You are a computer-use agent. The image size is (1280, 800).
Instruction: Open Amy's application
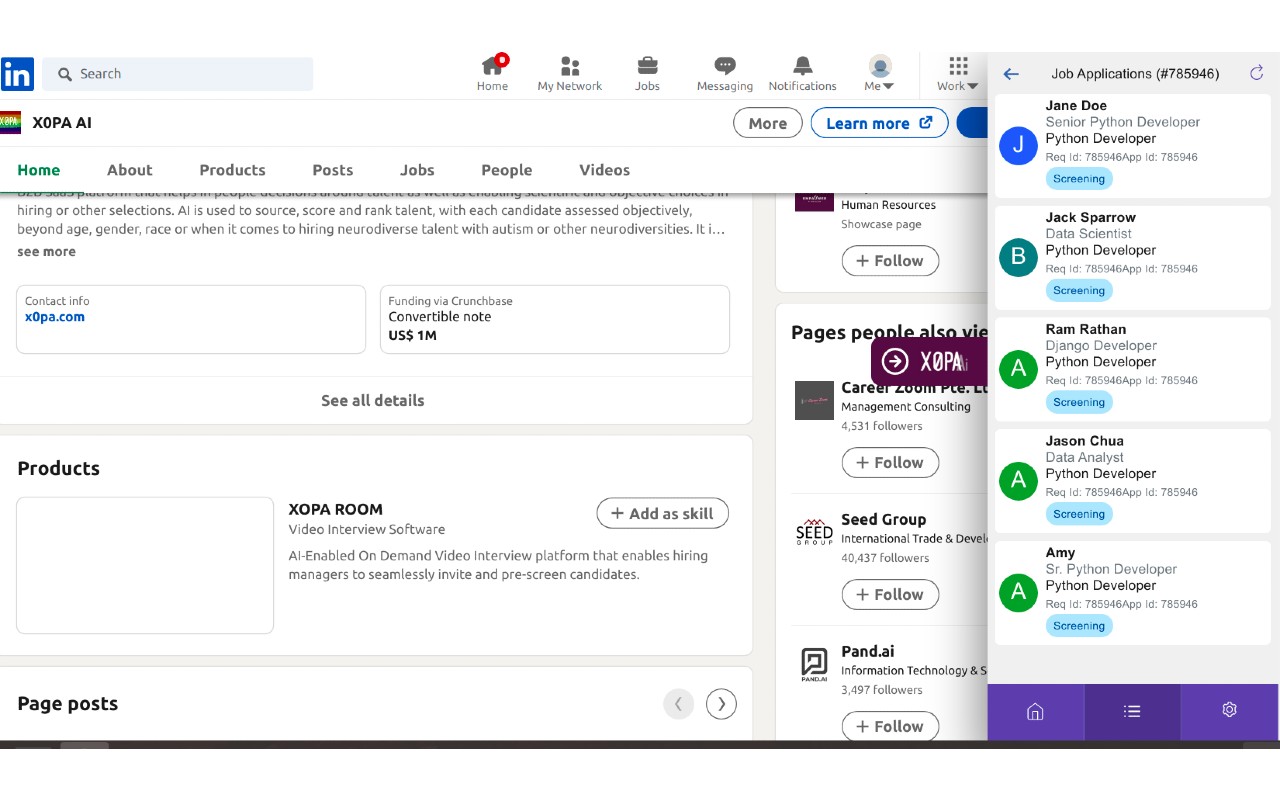[x=1132, y=594]
